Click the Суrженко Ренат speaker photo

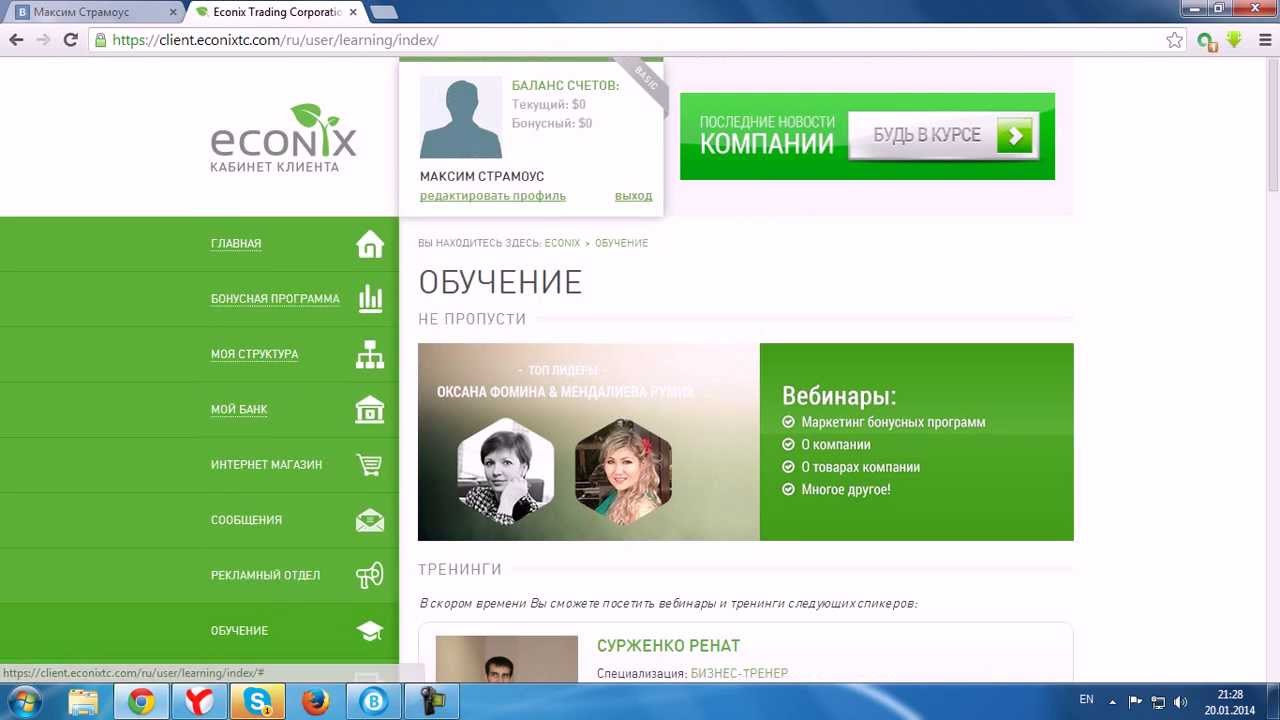tap(506, 659)
